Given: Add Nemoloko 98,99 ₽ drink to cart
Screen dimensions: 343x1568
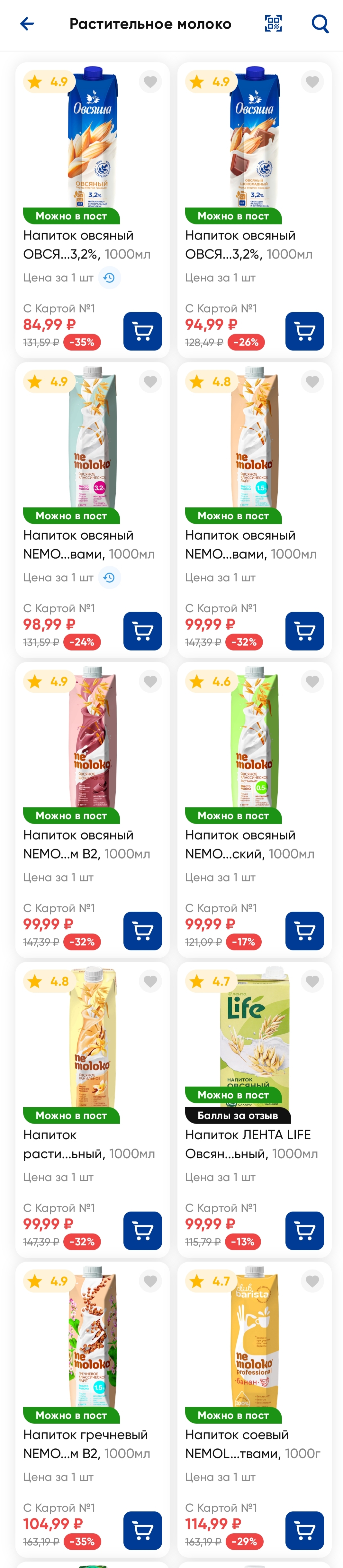Looking at the screenshot, I should (142, 631).
